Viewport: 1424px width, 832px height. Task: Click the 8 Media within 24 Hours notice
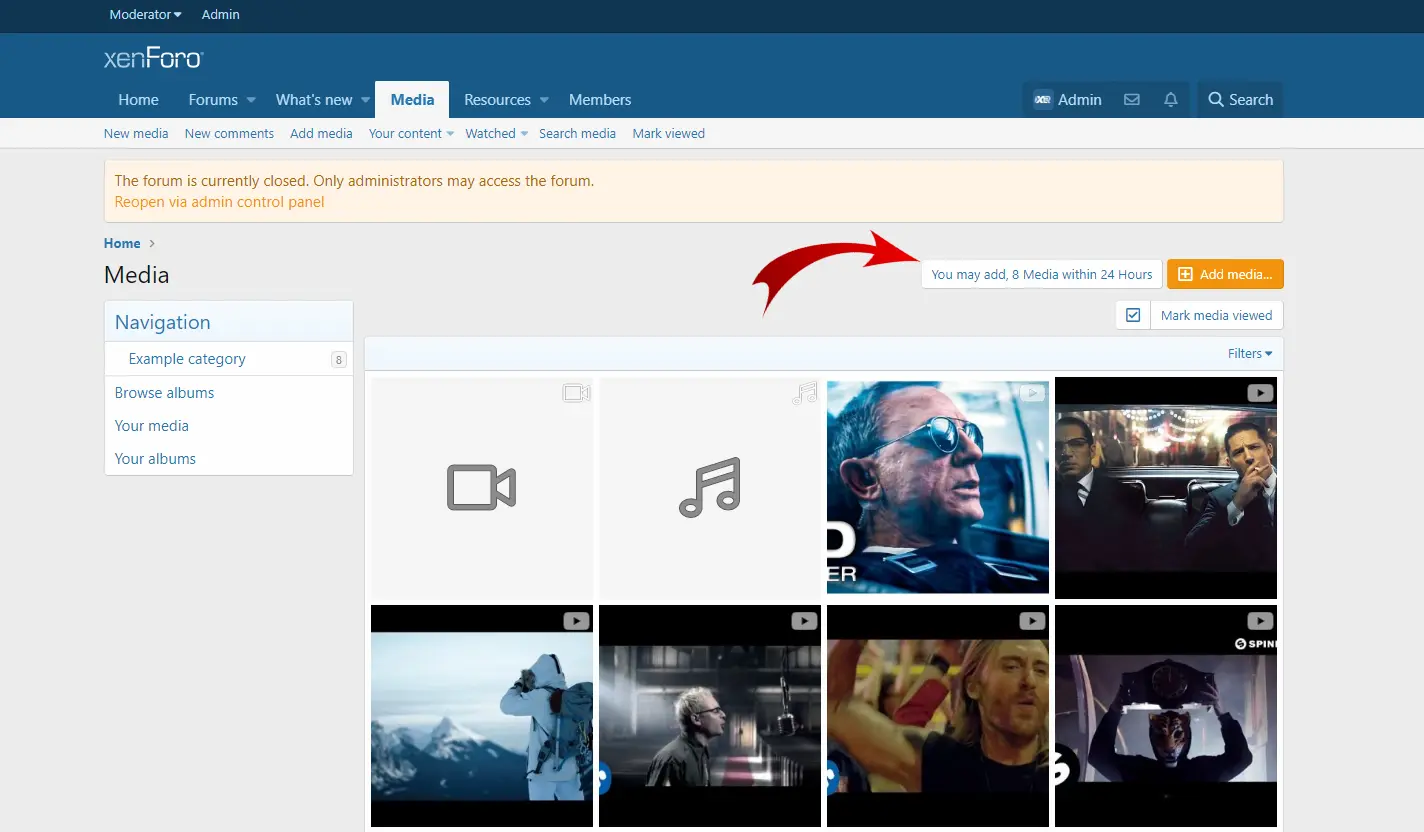click(1041, 274)
